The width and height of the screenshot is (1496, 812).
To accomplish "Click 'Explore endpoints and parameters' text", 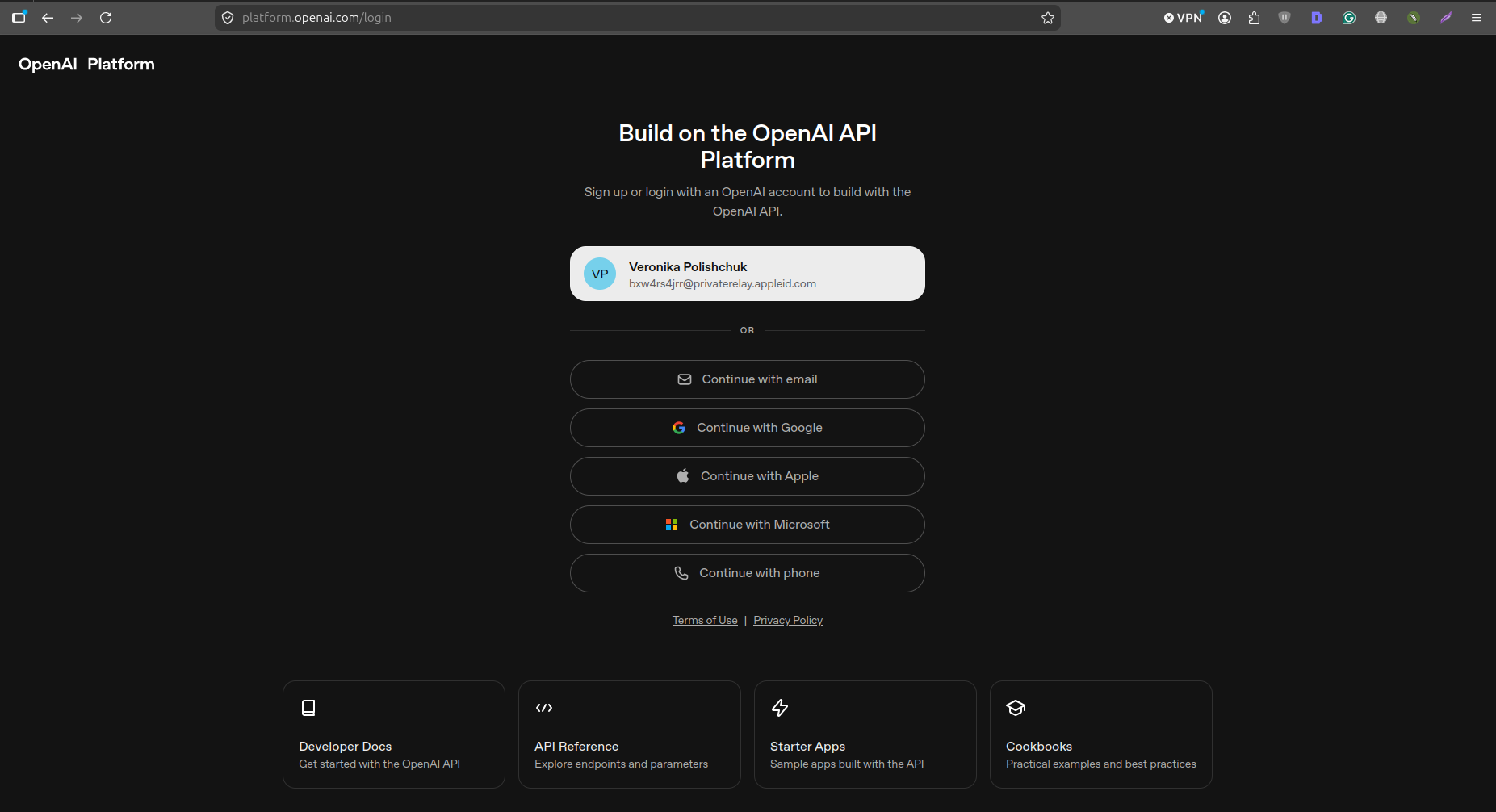I will [621, 764].
